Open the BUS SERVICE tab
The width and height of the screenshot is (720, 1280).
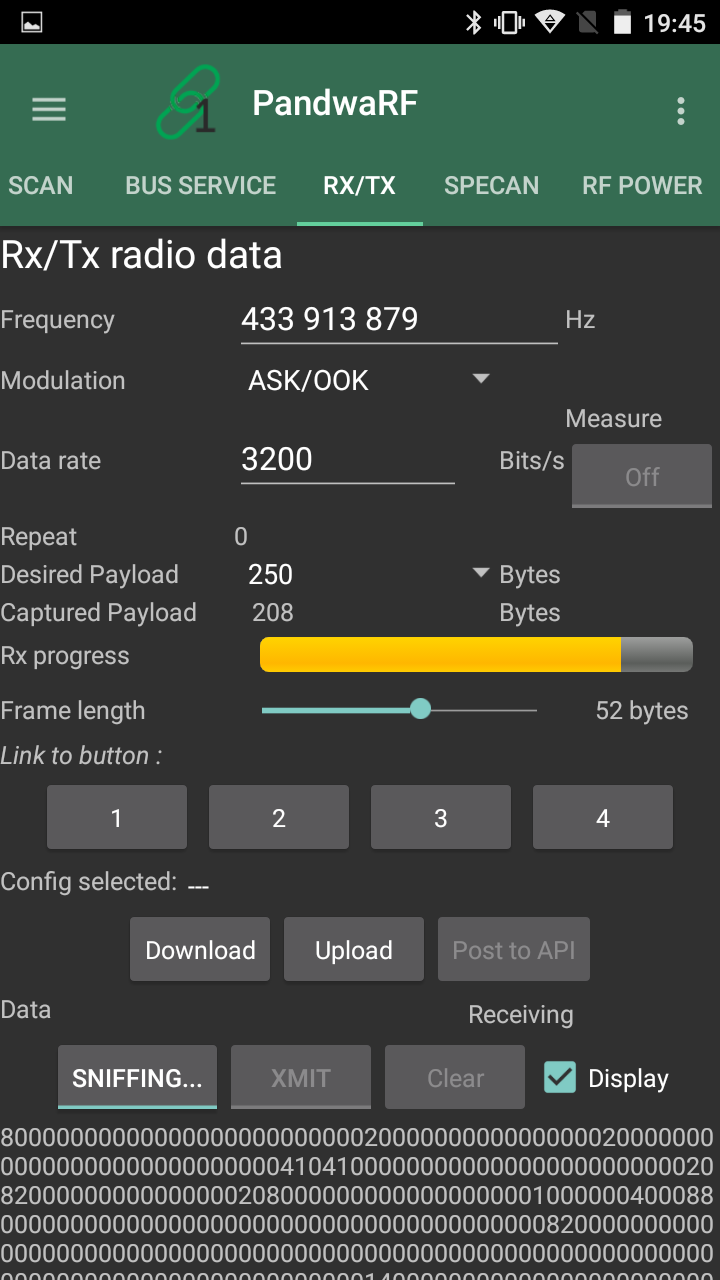click(200, 185)
